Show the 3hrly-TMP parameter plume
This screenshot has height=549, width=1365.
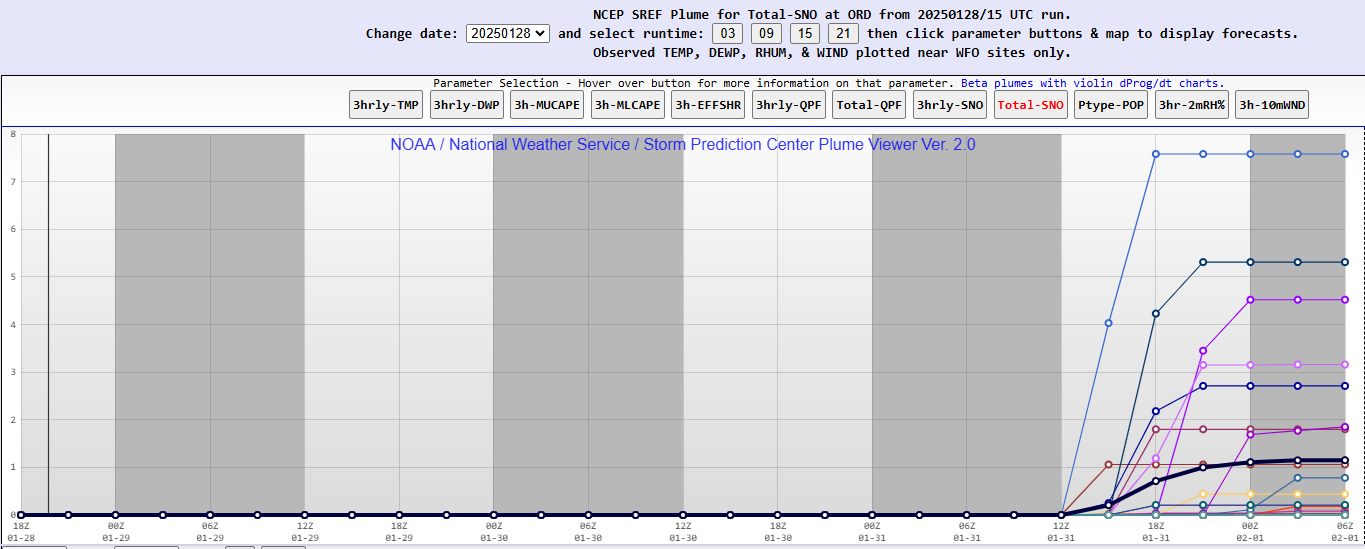[x=386, y=104]
